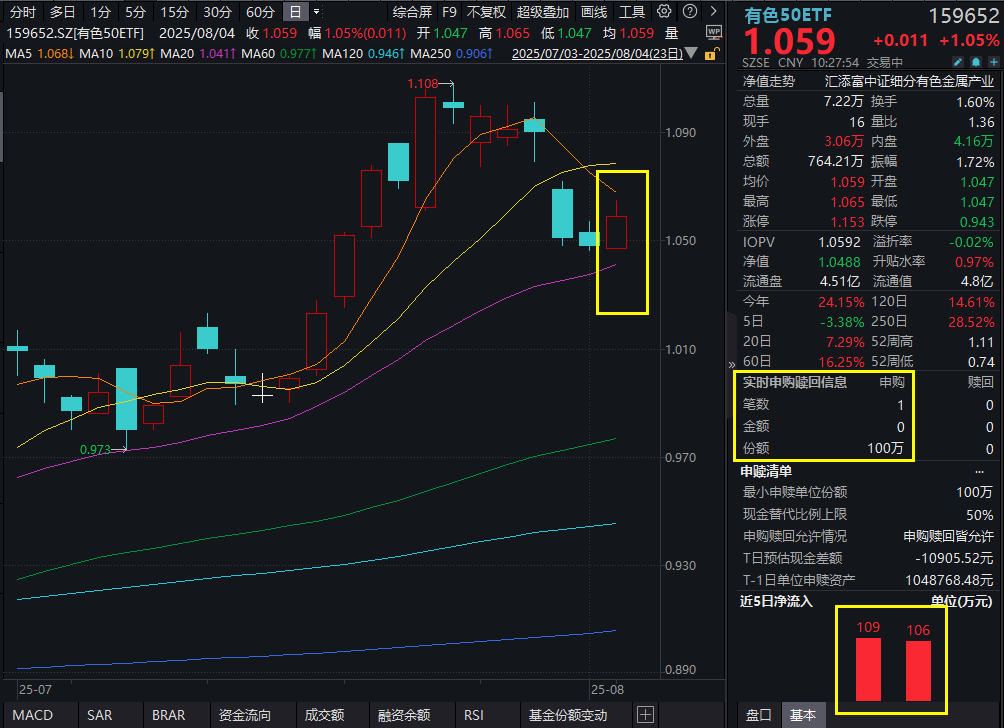
Task: Click the pencil edit icon near 交易中
Action: tap(958, 62)
